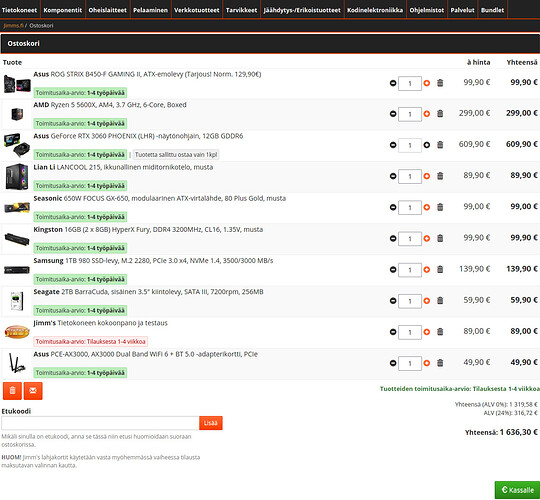Edit quantity field for AMD Ryzen 5 5600X

click(410, 114)
